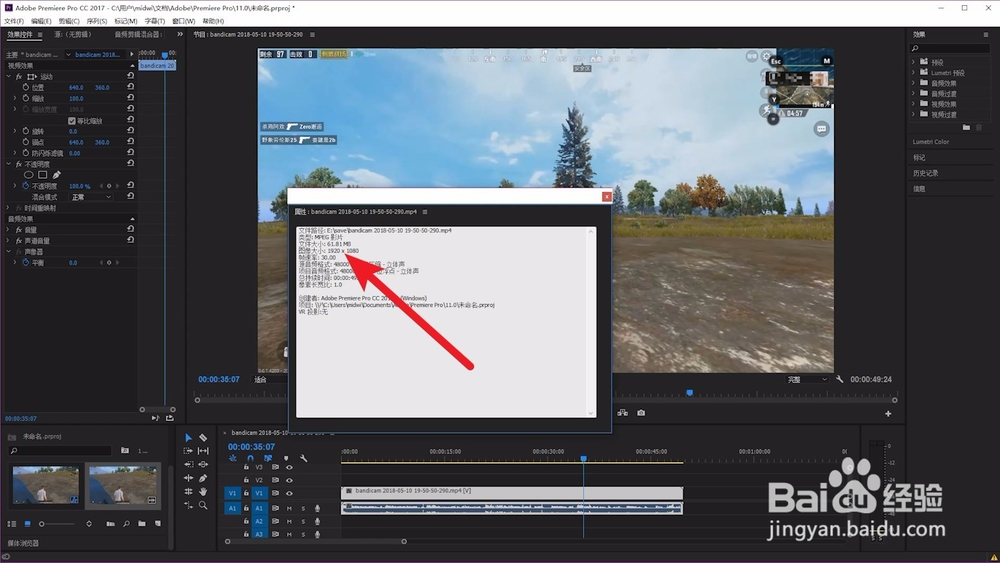This screenshot has height=563, width=1000.
Task: Open the 标记 panel
Action: click(x=919, y=157)
